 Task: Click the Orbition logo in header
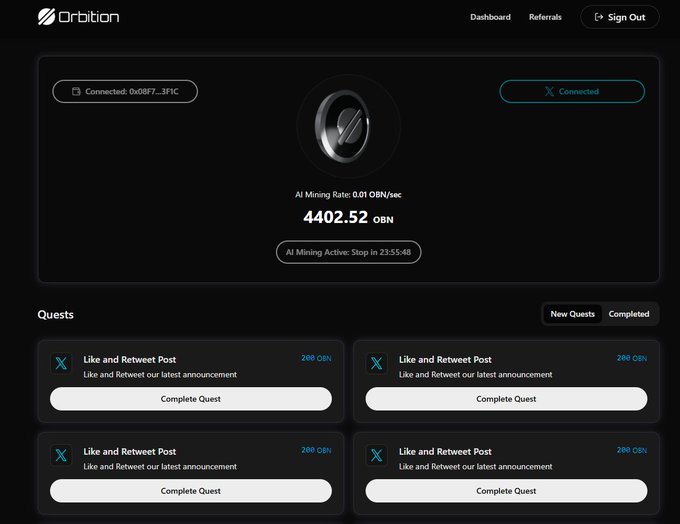click(78, 17)
